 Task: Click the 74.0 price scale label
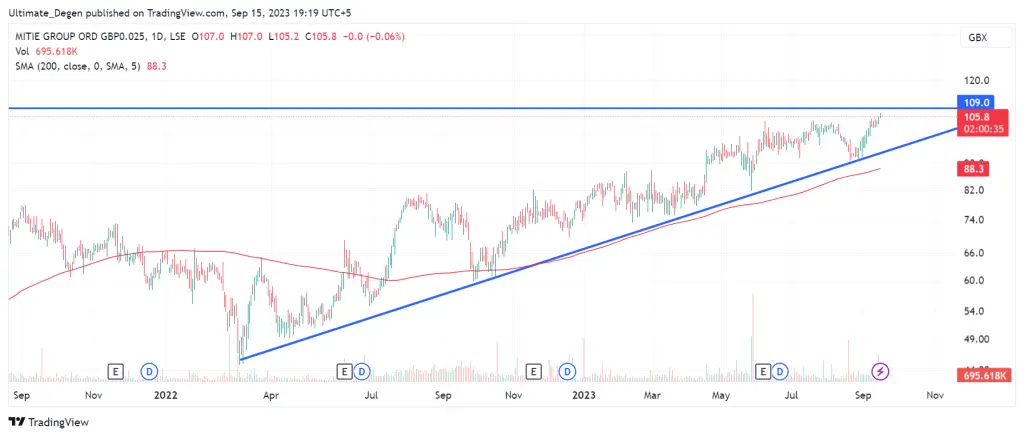click(972, 219)
